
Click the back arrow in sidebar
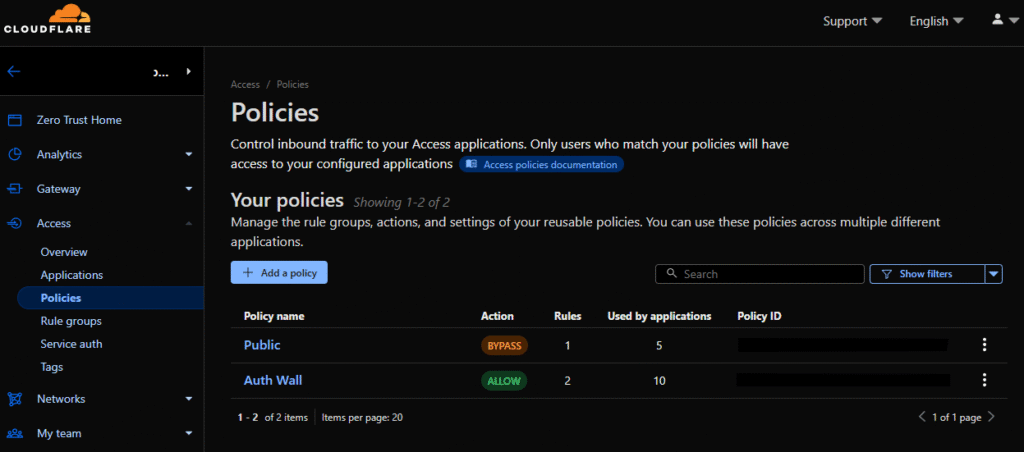tap(14, 72)
